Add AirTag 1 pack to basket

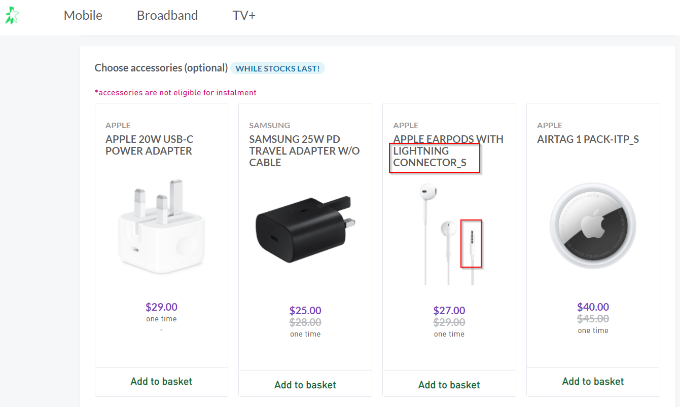click(593, 381)
